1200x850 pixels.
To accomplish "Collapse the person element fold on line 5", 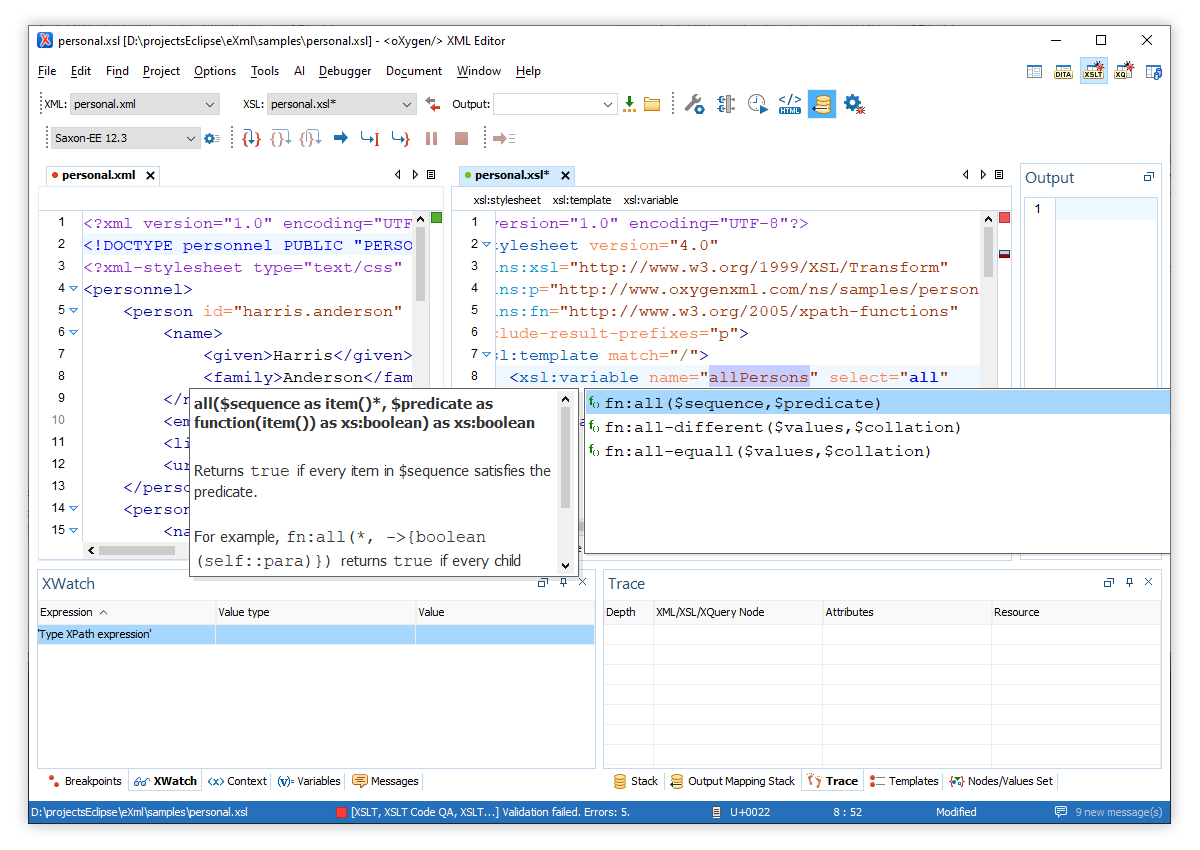I will pyautogui.click(x=73, y=310).
